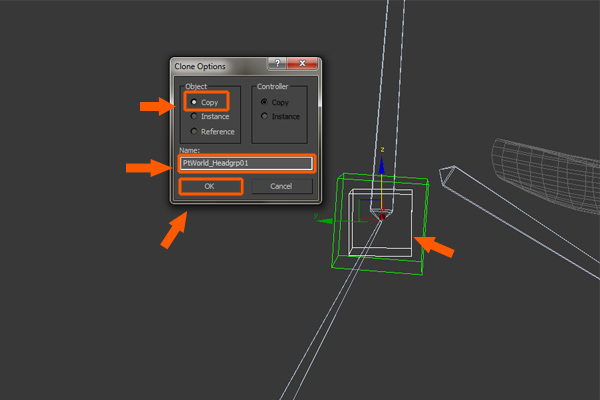Cancel the Clone Options dialog

coord(282,186)
